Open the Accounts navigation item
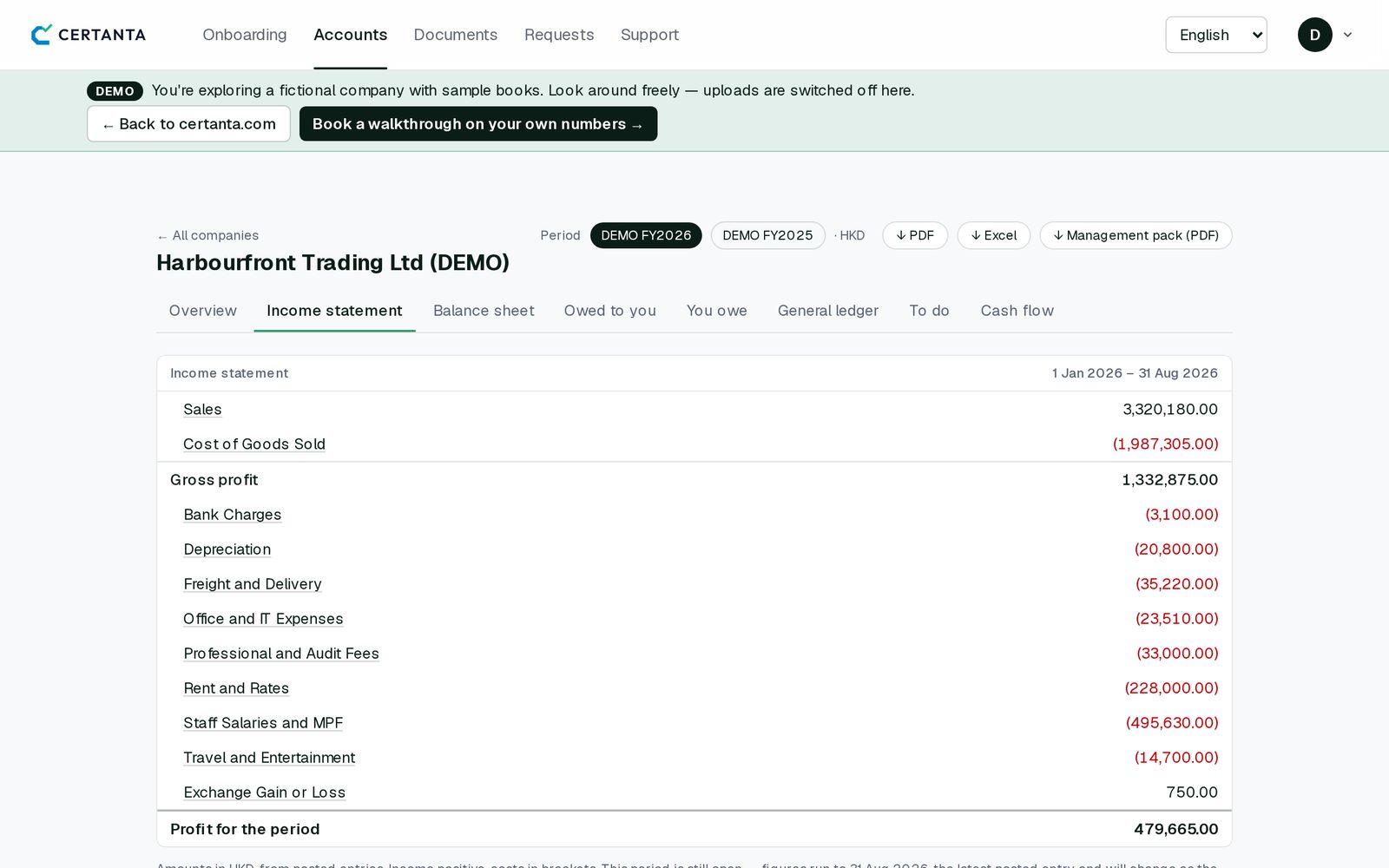Screen dimensions: 1389x868 coord(351,35)
